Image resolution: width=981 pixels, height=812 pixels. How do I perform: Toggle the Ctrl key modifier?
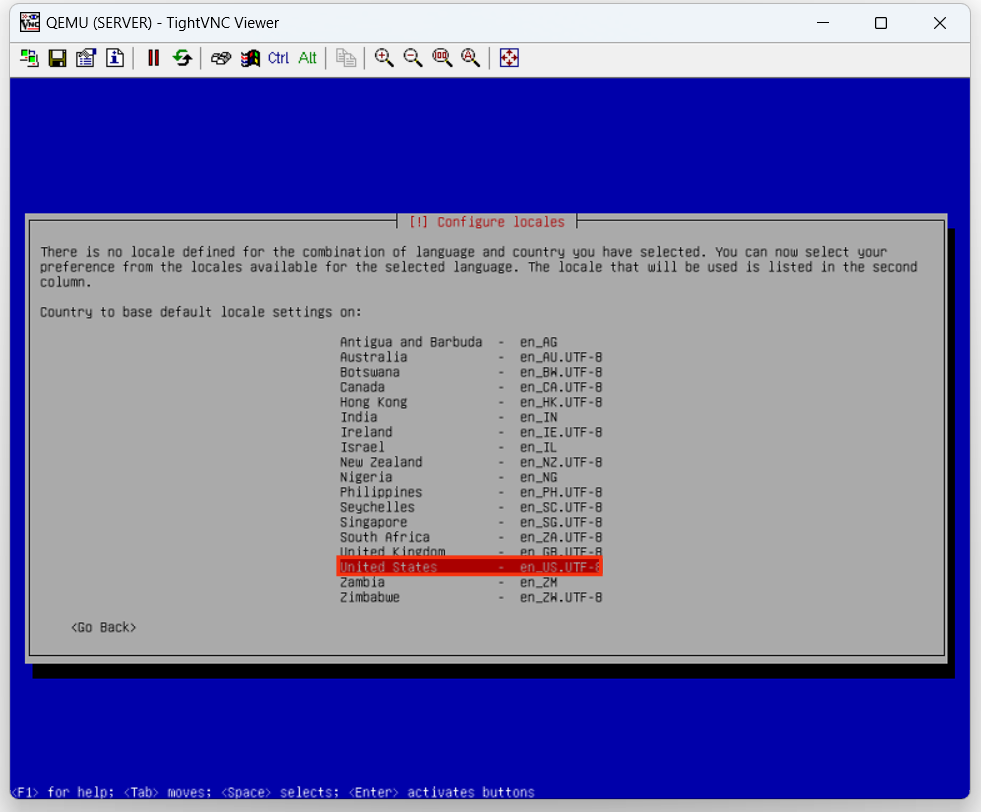click(x=278, y=58)
